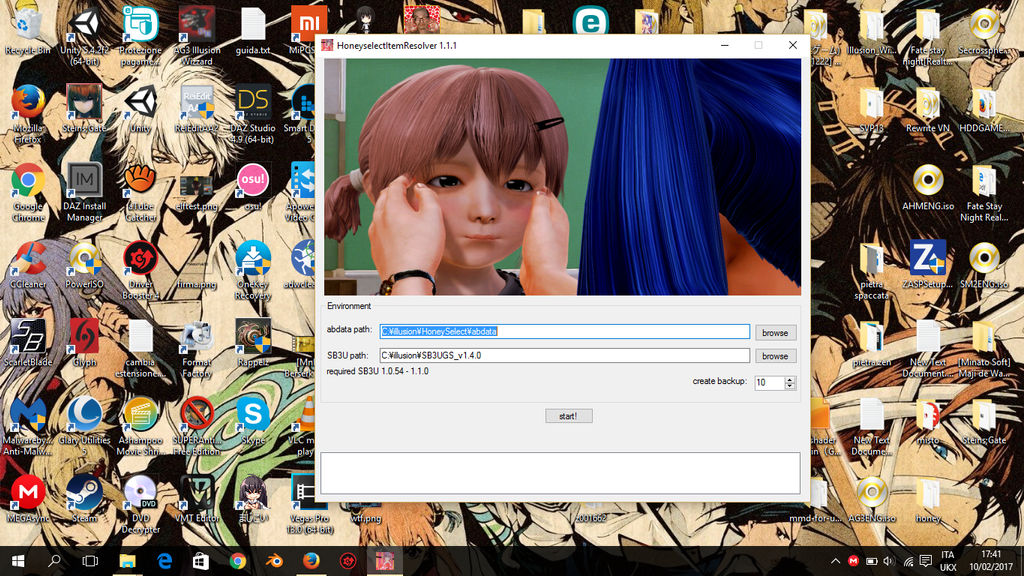Launch Microsoft Edge from the taskbar
The width and height of the screenshot is (1024, 576).
pos(164,561)
